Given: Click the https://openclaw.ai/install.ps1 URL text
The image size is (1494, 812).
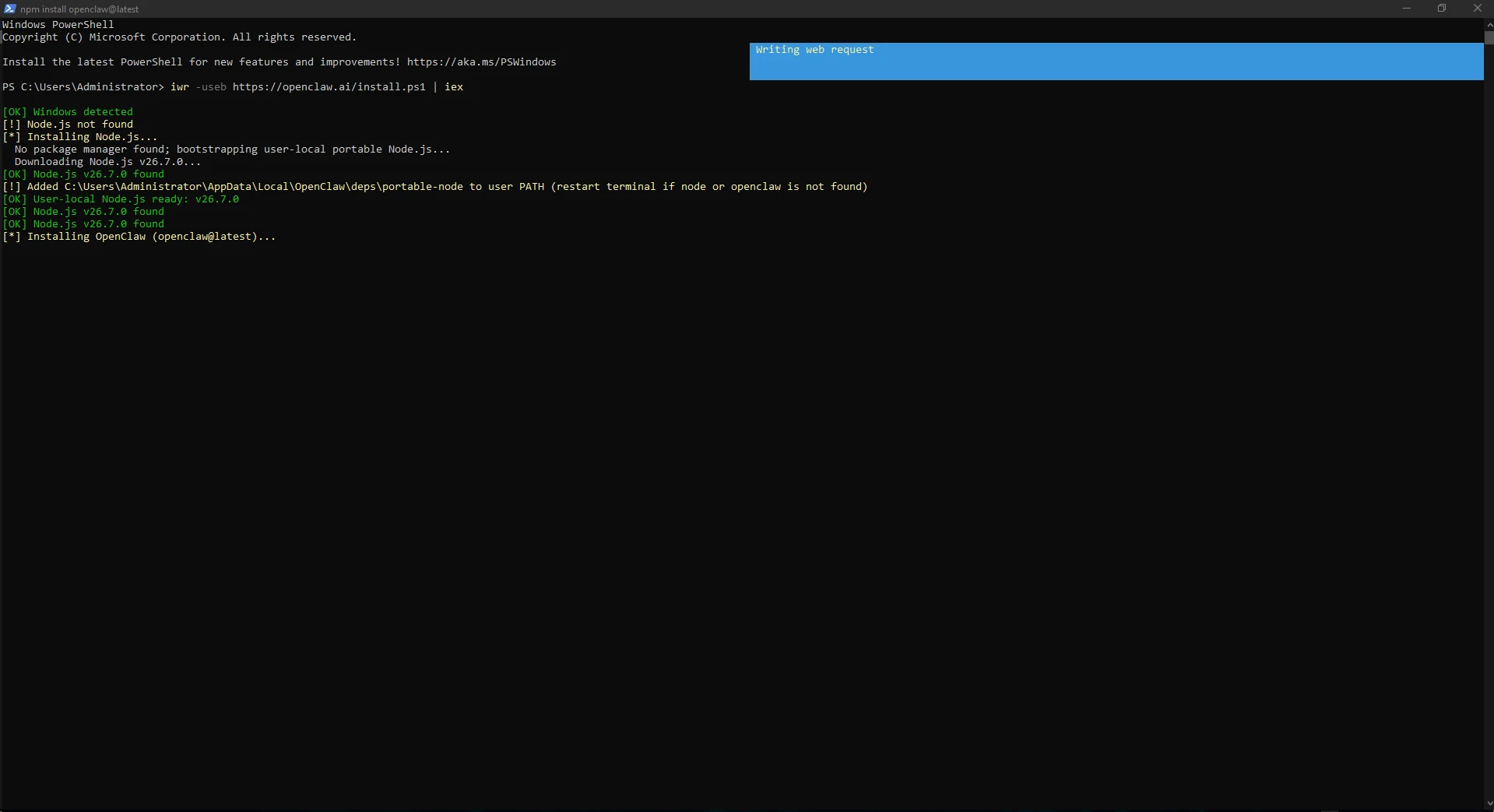Looking at the screenshot, I should click(329, 87).
